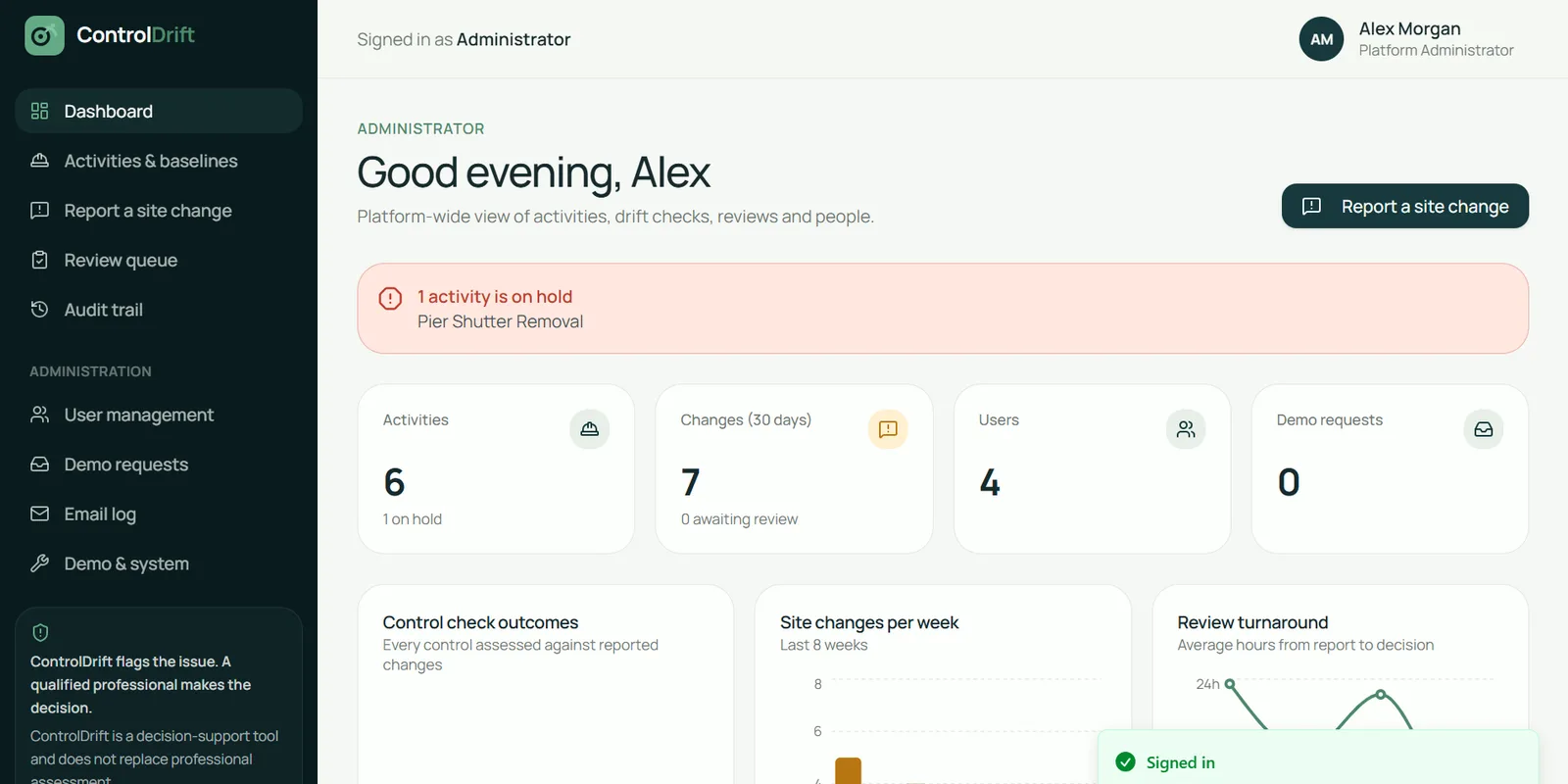Select Report a site change in sidebar
1568x784 pixels.
pyautogui.click(x=159, y=210)
